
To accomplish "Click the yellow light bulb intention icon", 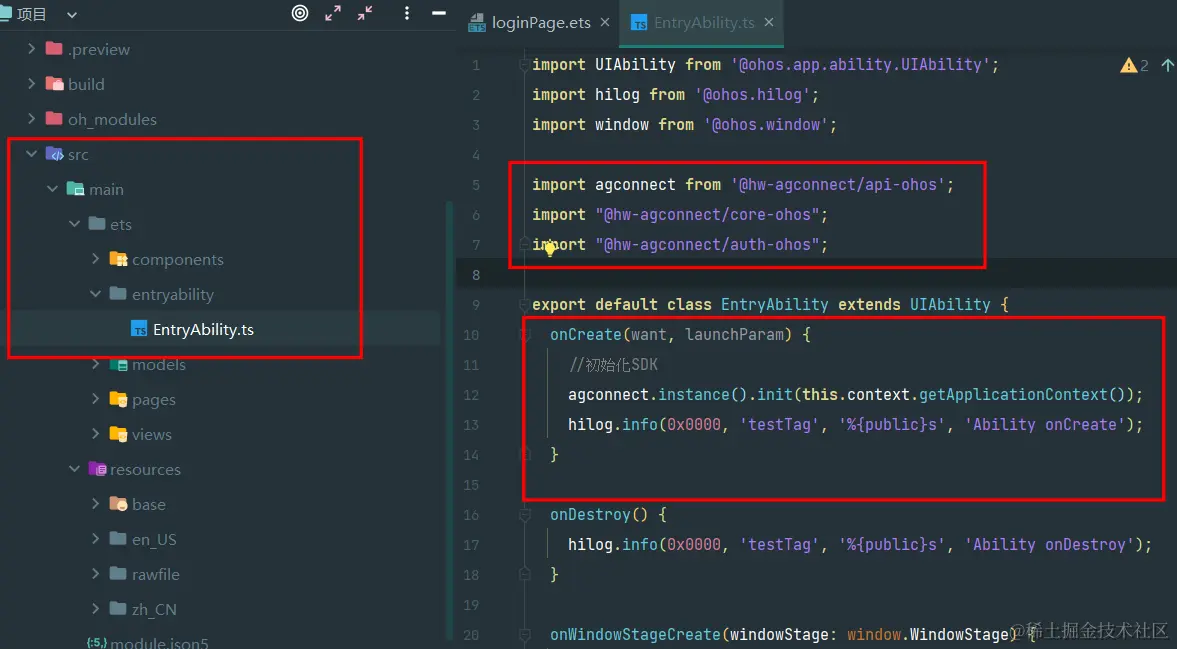I will [549, 249].
